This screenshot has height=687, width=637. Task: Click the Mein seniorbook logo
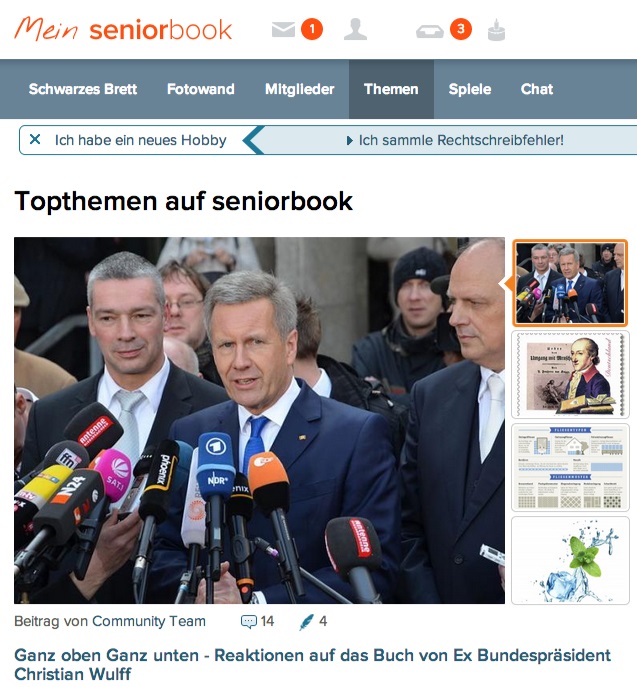pyautogui.click(x=123, y=29)
